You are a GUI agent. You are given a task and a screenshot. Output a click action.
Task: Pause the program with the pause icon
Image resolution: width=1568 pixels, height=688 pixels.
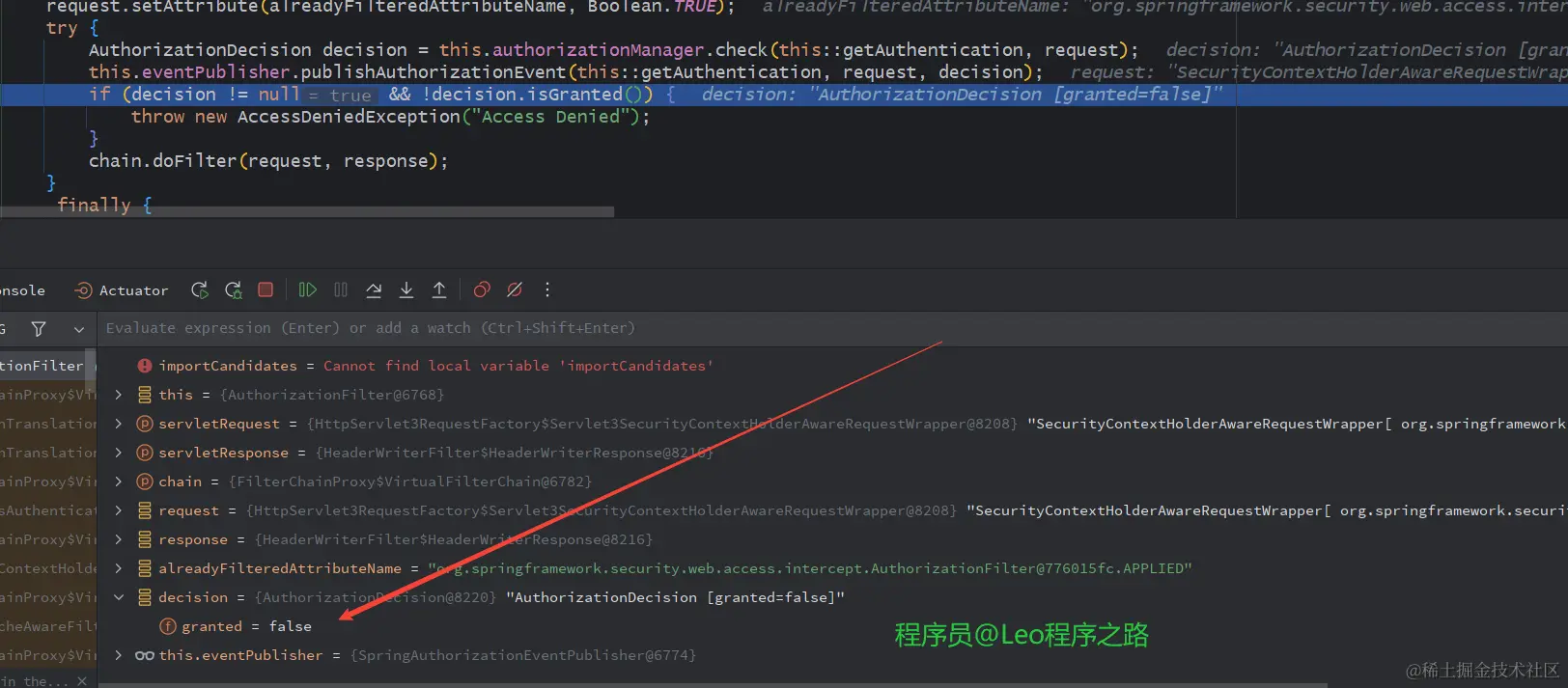[x=341, y=289]
